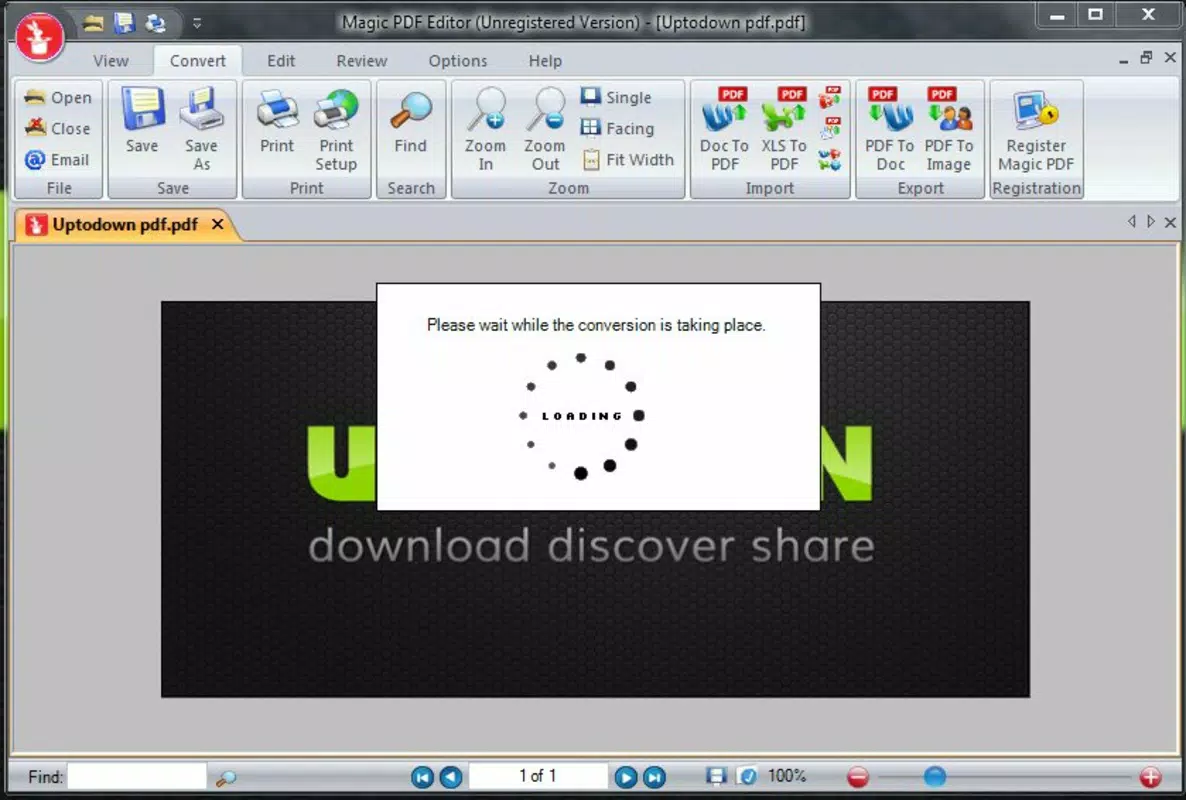Click Zoom In in the ribbon

pyautogui.click(x=486, y=129)
